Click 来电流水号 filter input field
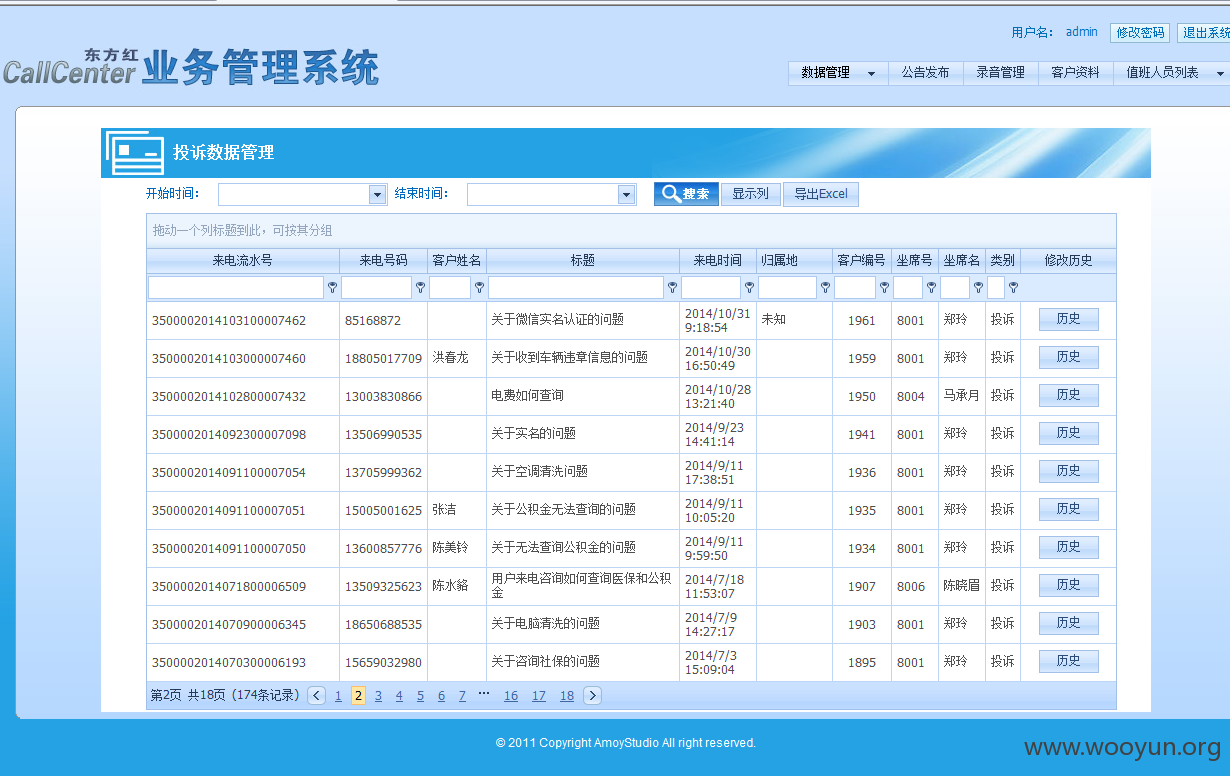Viewport: 1230px width, 776px height. click(236, 288)
